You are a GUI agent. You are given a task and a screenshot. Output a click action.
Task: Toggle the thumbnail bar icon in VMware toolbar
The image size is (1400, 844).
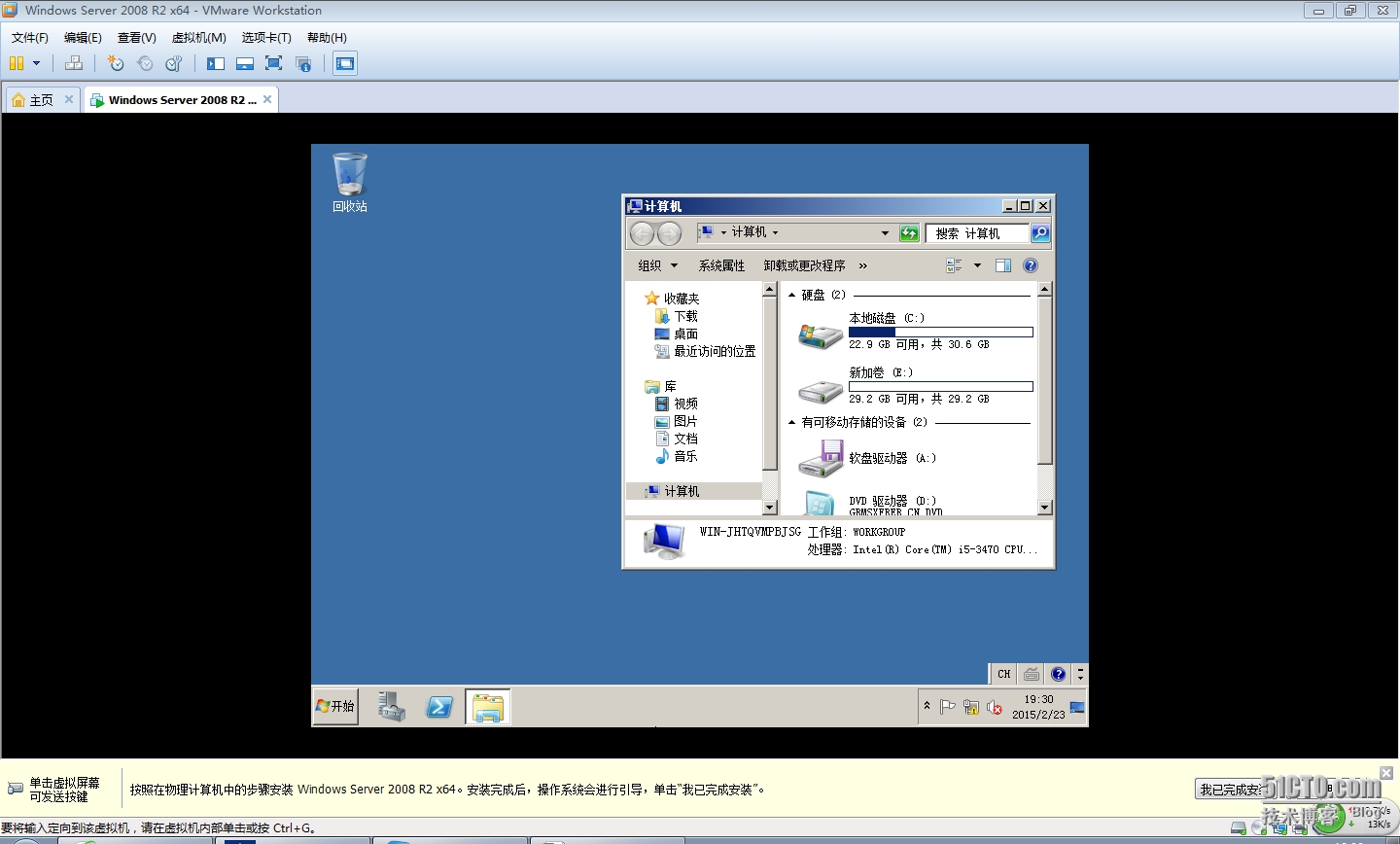point(245,63)
